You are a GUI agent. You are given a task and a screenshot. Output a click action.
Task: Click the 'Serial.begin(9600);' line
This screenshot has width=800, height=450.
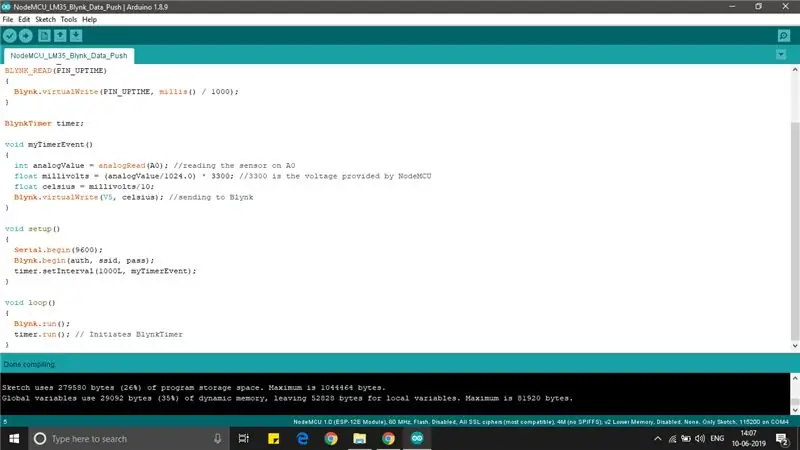(x=58, y=250)
